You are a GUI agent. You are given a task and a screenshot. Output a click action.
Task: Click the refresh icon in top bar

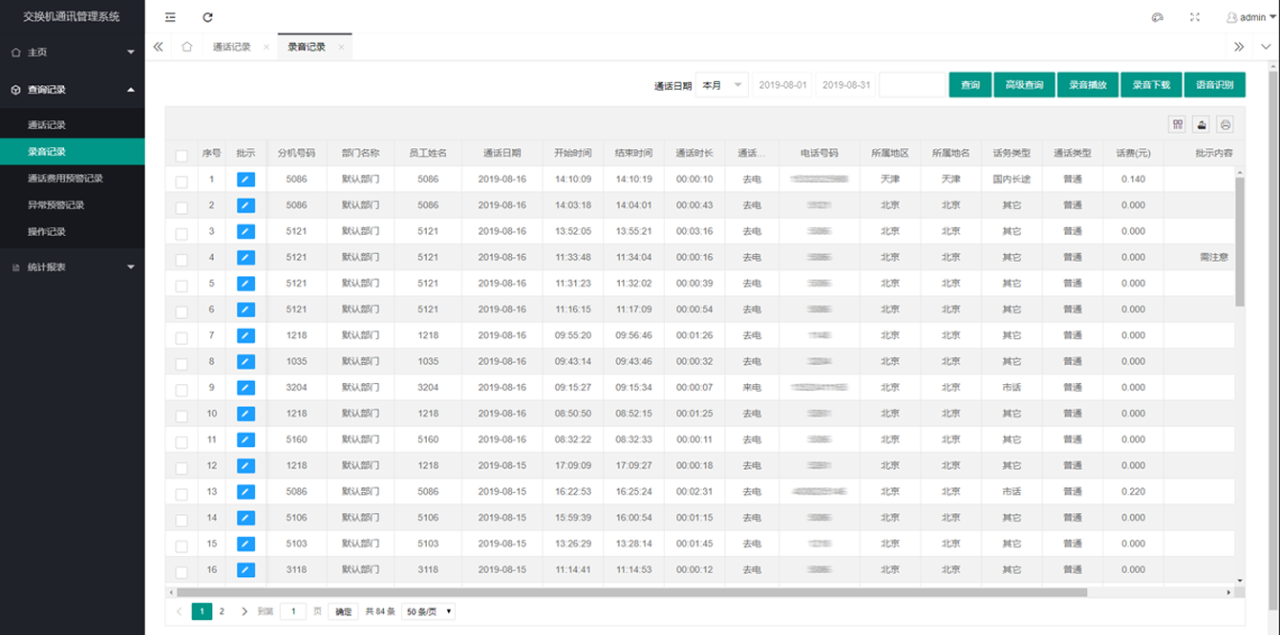click(x=208, y=17)
